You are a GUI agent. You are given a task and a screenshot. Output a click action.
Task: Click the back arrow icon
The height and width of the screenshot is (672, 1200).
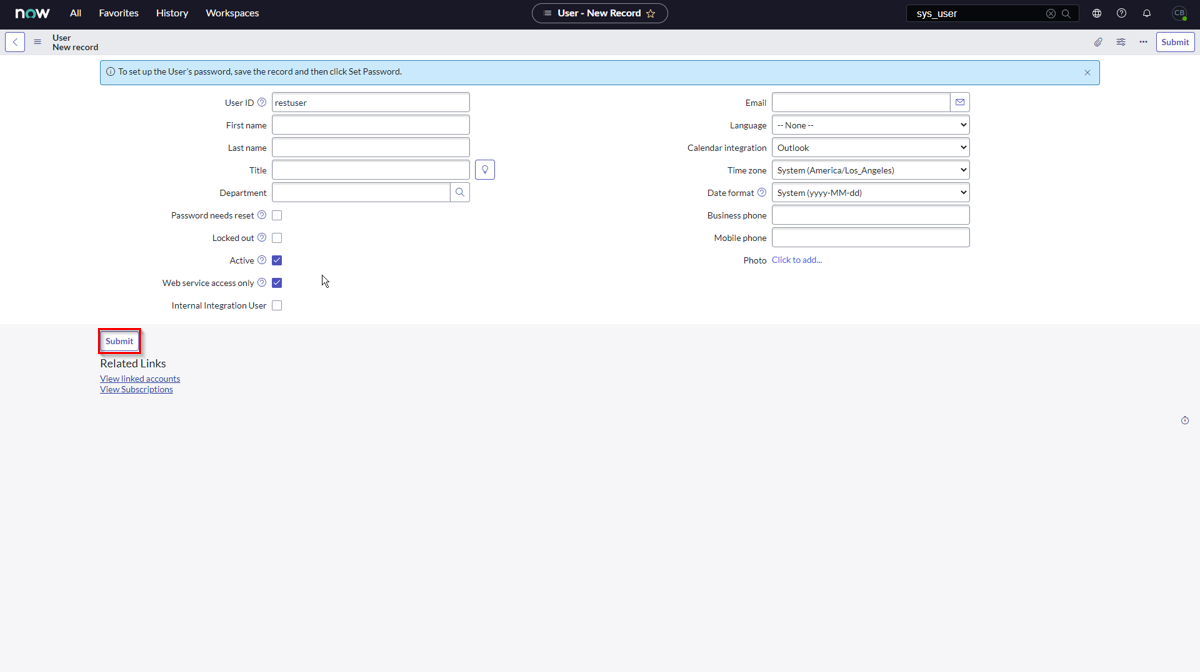[15, 42]
